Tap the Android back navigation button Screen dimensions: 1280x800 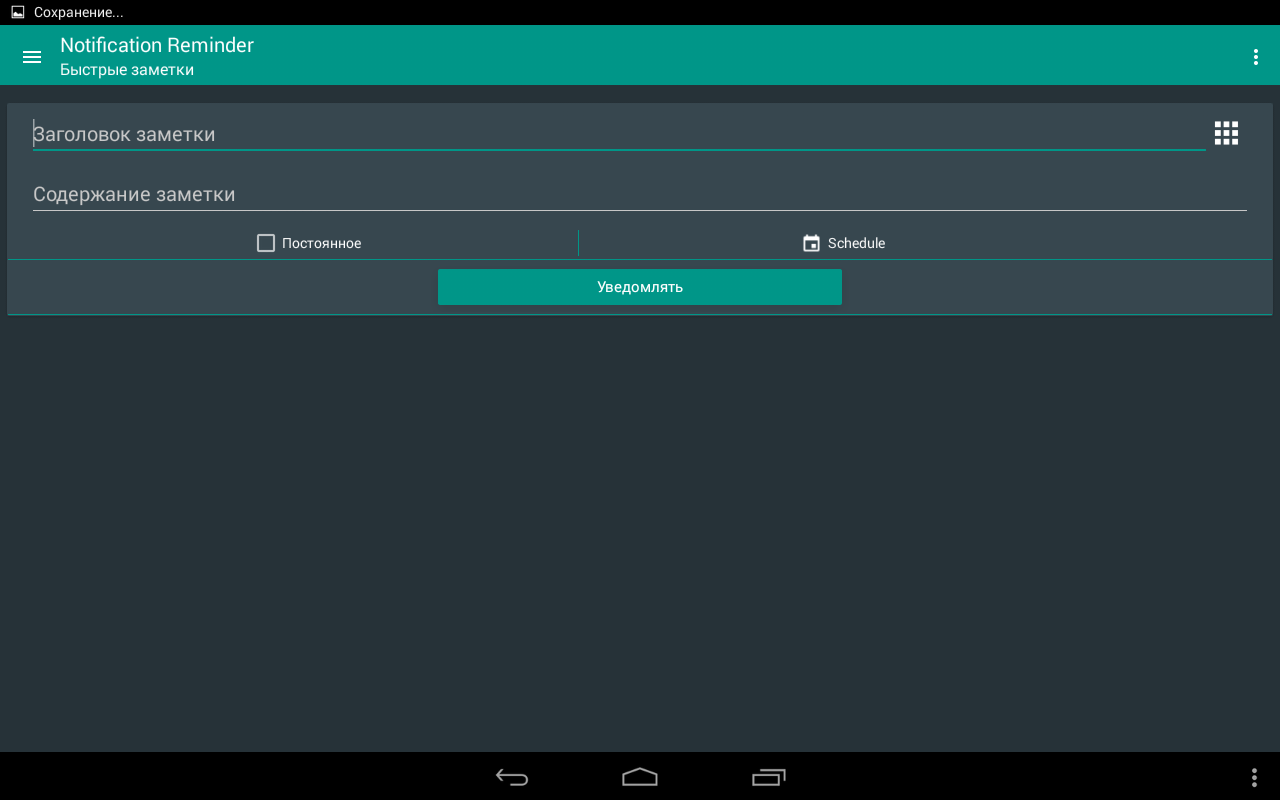pyautogui.click(x=512, y=777)
